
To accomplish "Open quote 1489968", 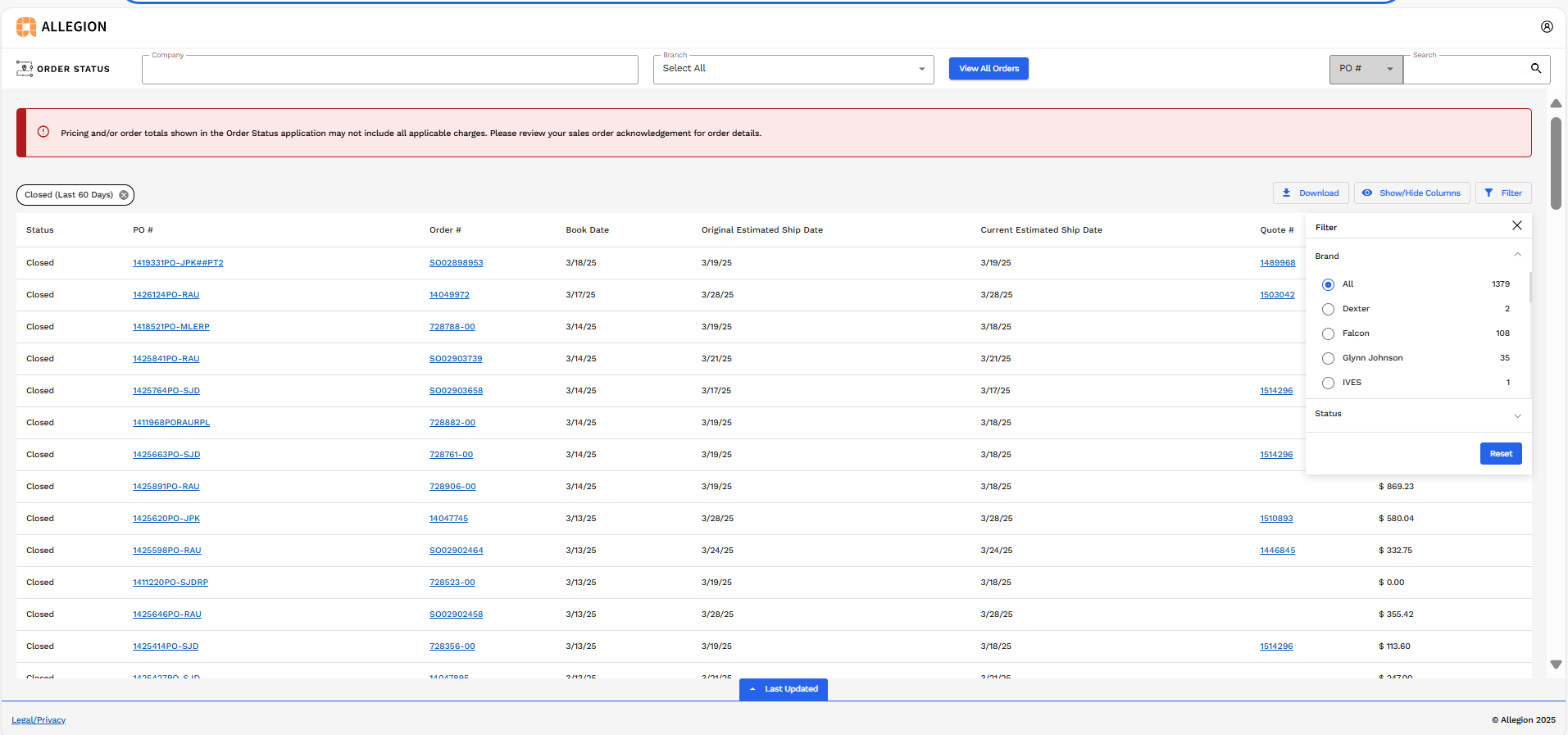I will coord(1278,263).
